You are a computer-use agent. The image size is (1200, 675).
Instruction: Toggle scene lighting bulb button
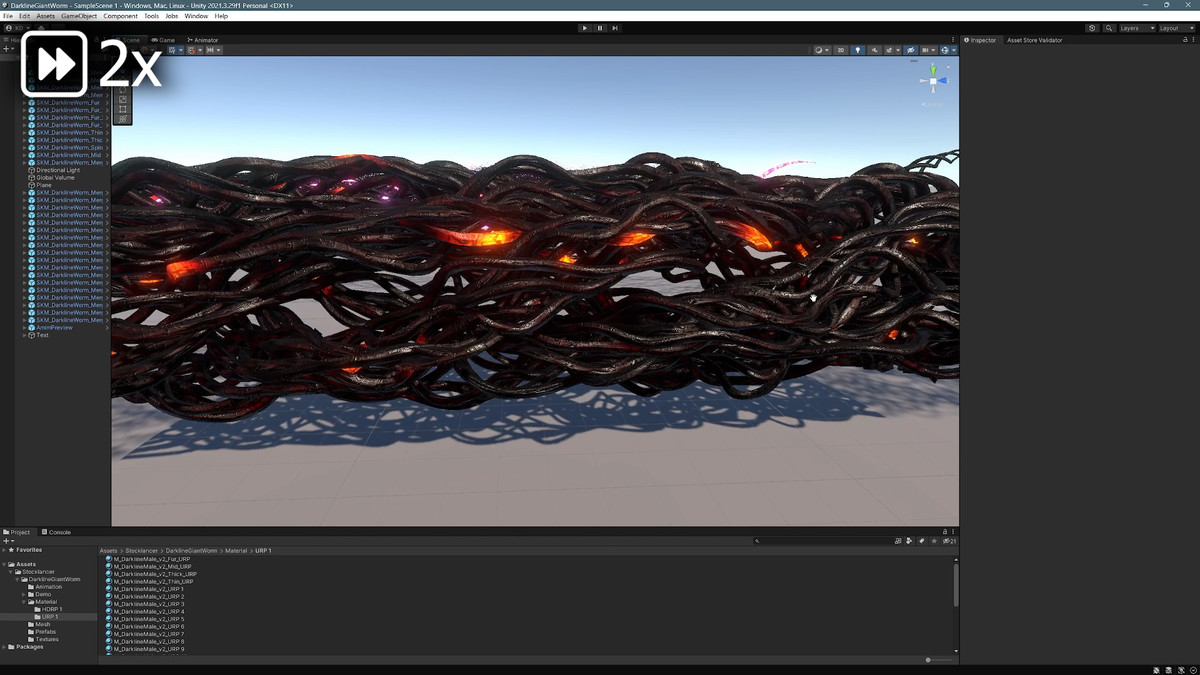(857, 50)
